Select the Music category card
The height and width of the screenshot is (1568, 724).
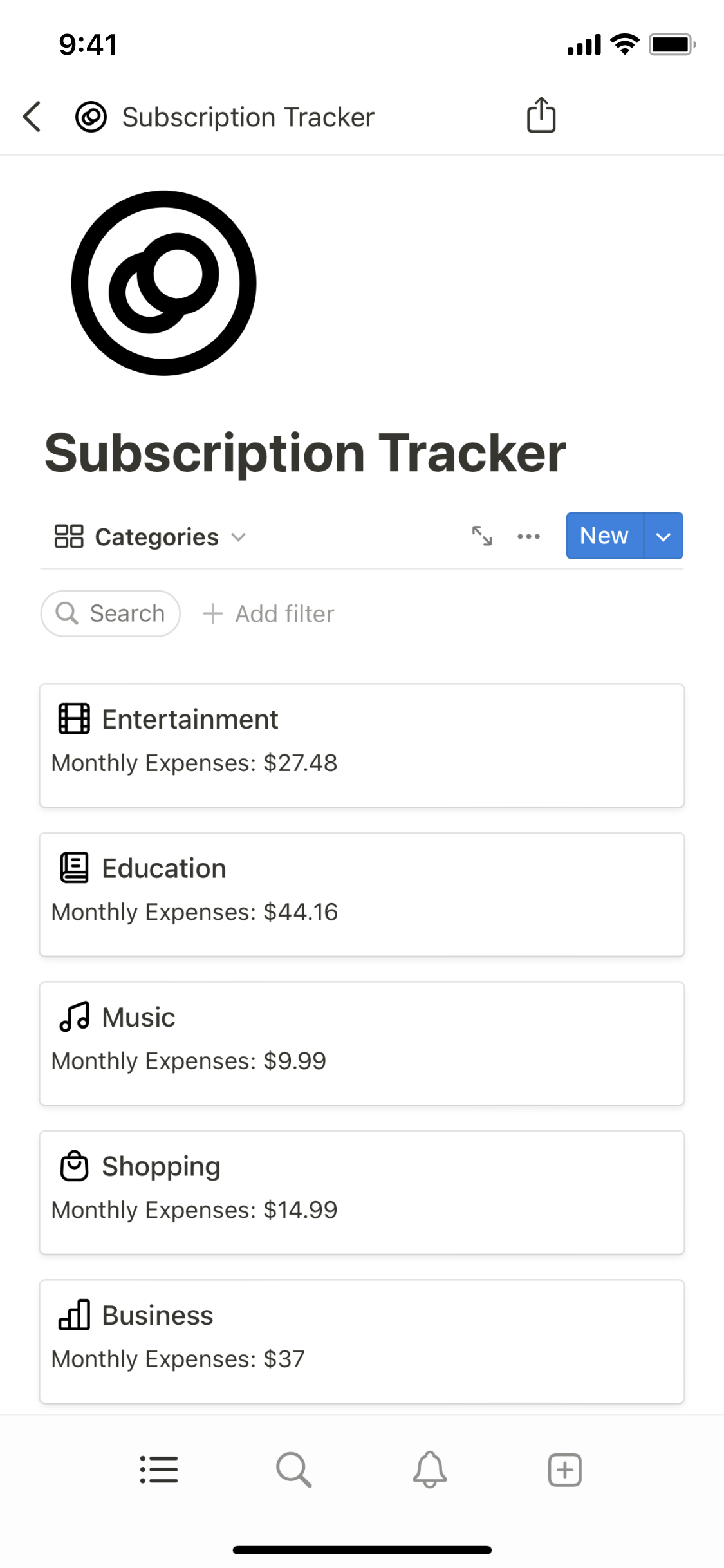(x=362, y=1043)
